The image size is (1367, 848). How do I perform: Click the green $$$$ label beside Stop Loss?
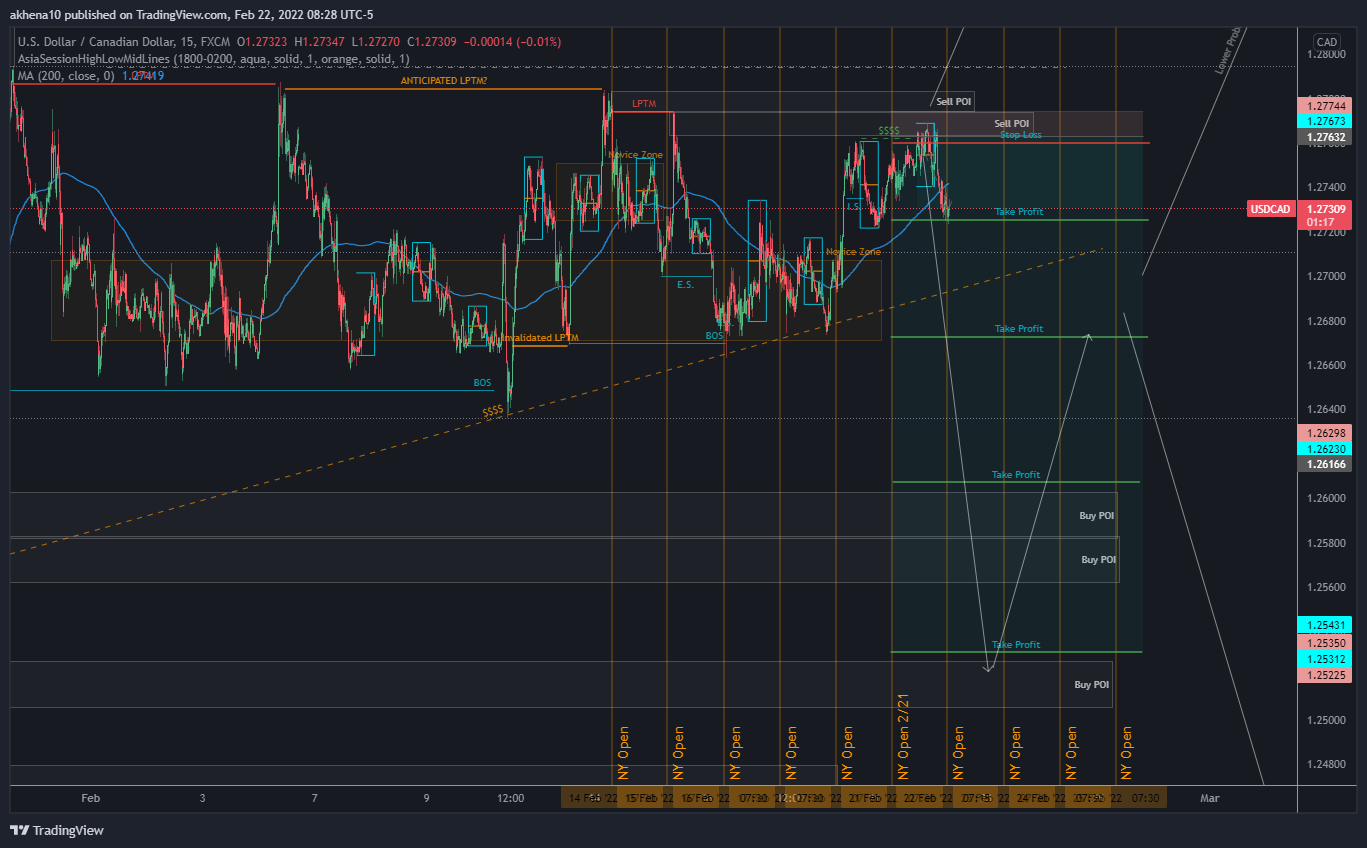[x=888, y=131]
